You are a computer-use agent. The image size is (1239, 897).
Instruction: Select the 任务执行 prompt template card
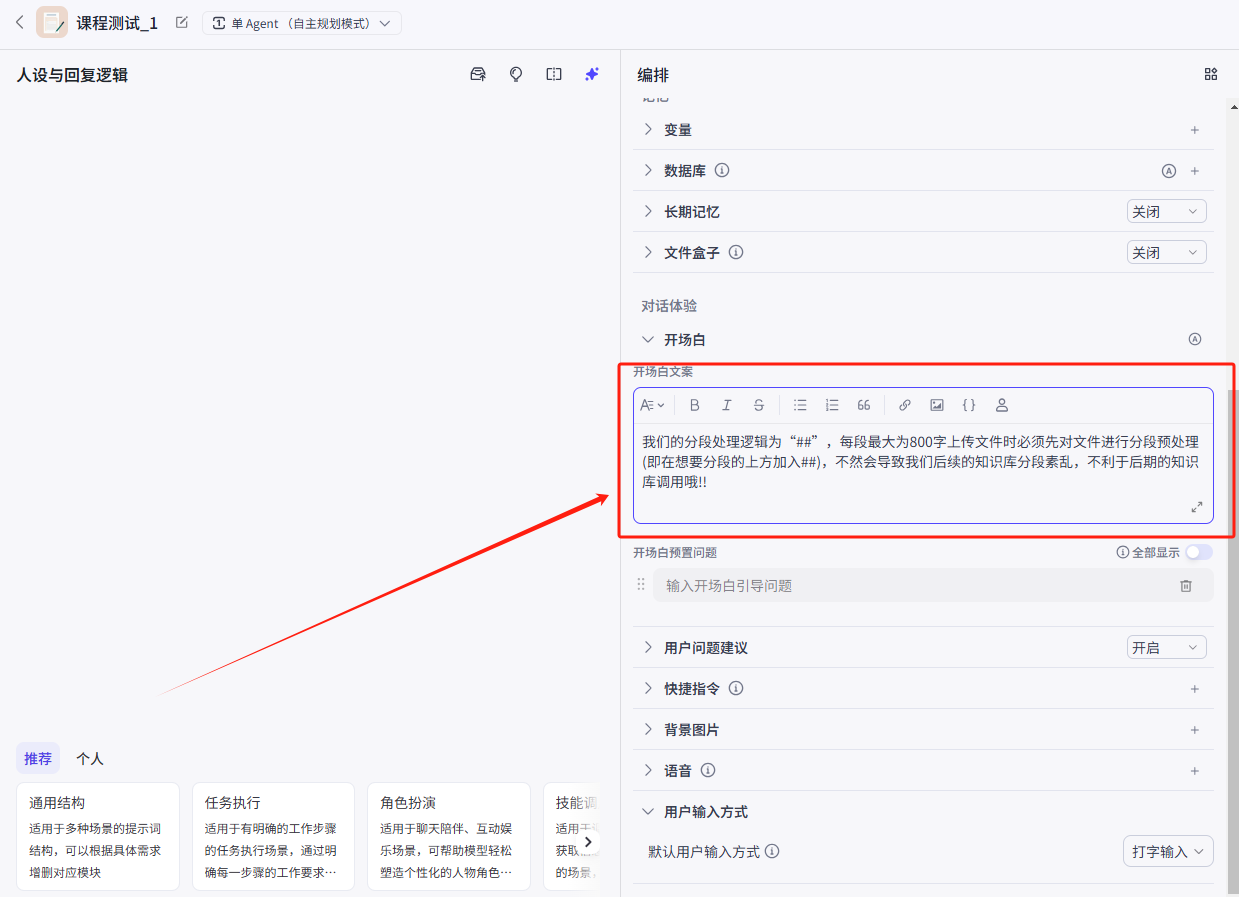point(273,835)
